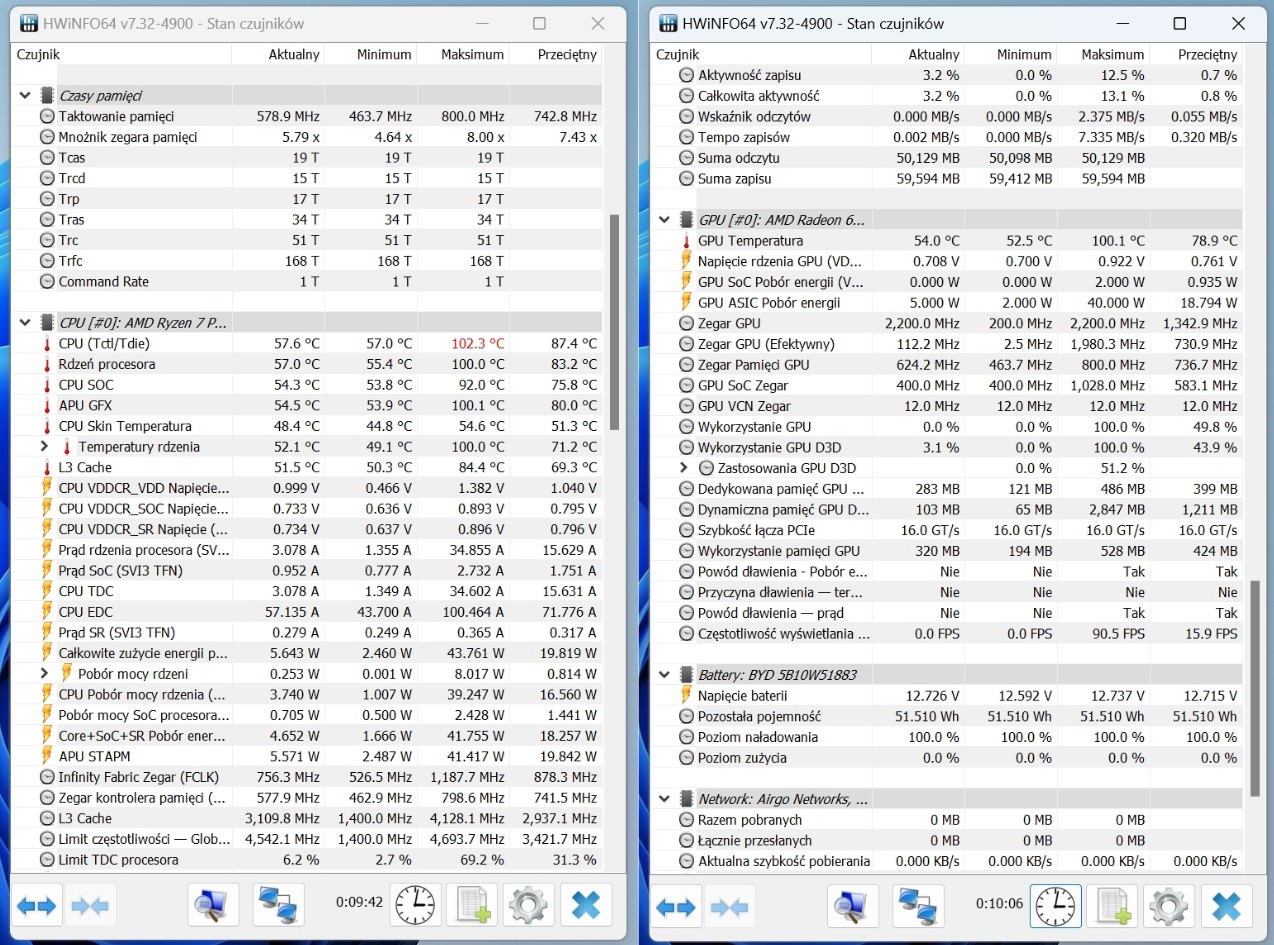Expand window width with the outward arrows icon
Image resolution: width=1274 pixels, height=945 pixels.
click(x=37, y=905)
